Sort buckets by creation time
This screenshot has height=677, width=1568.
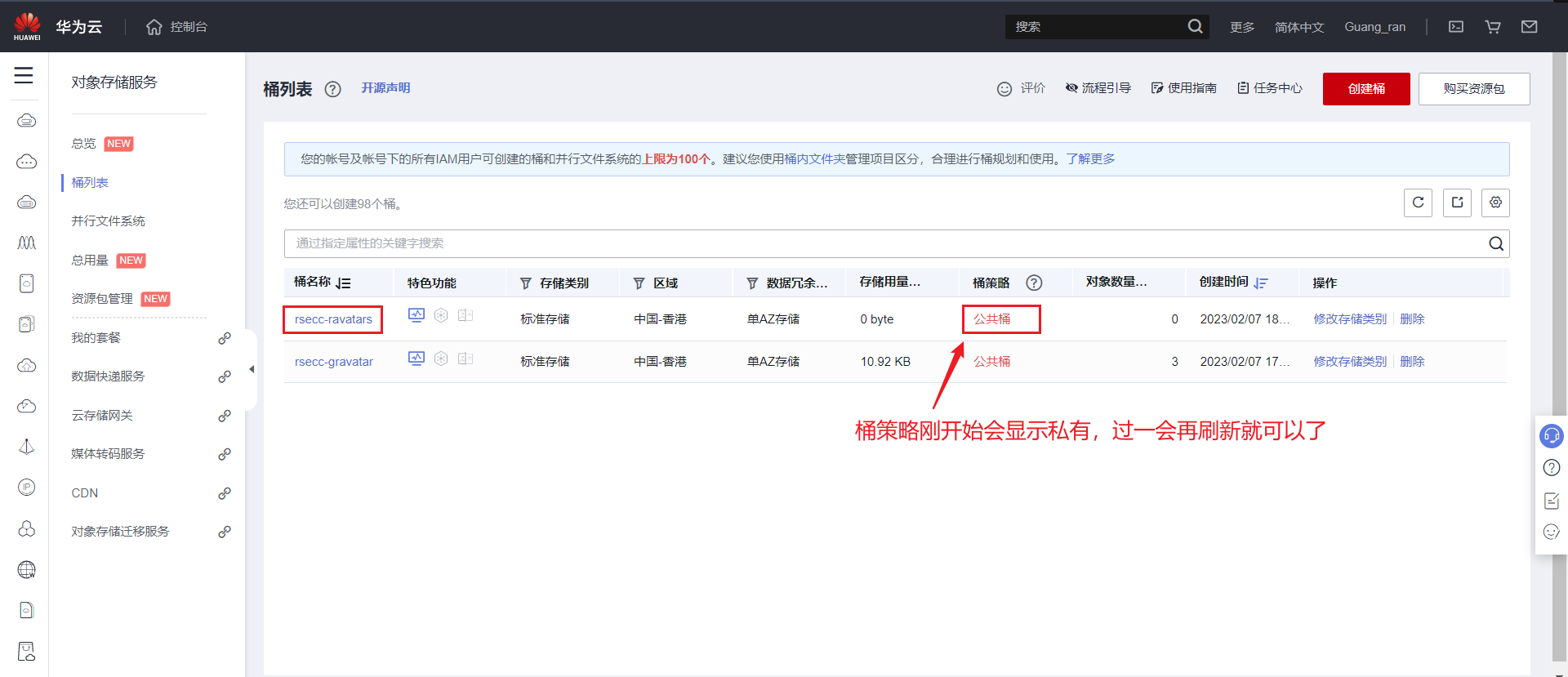pos(1261,283)
